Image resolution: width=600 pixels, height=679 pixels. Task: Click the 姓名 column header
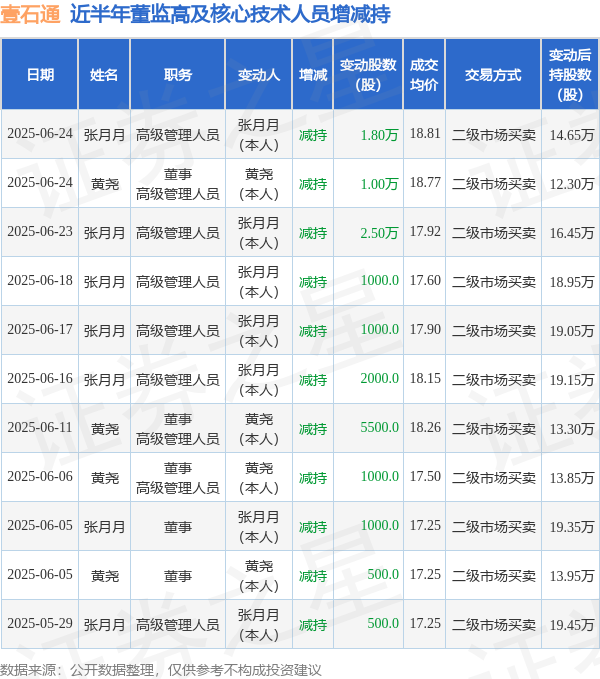[104, 74]
